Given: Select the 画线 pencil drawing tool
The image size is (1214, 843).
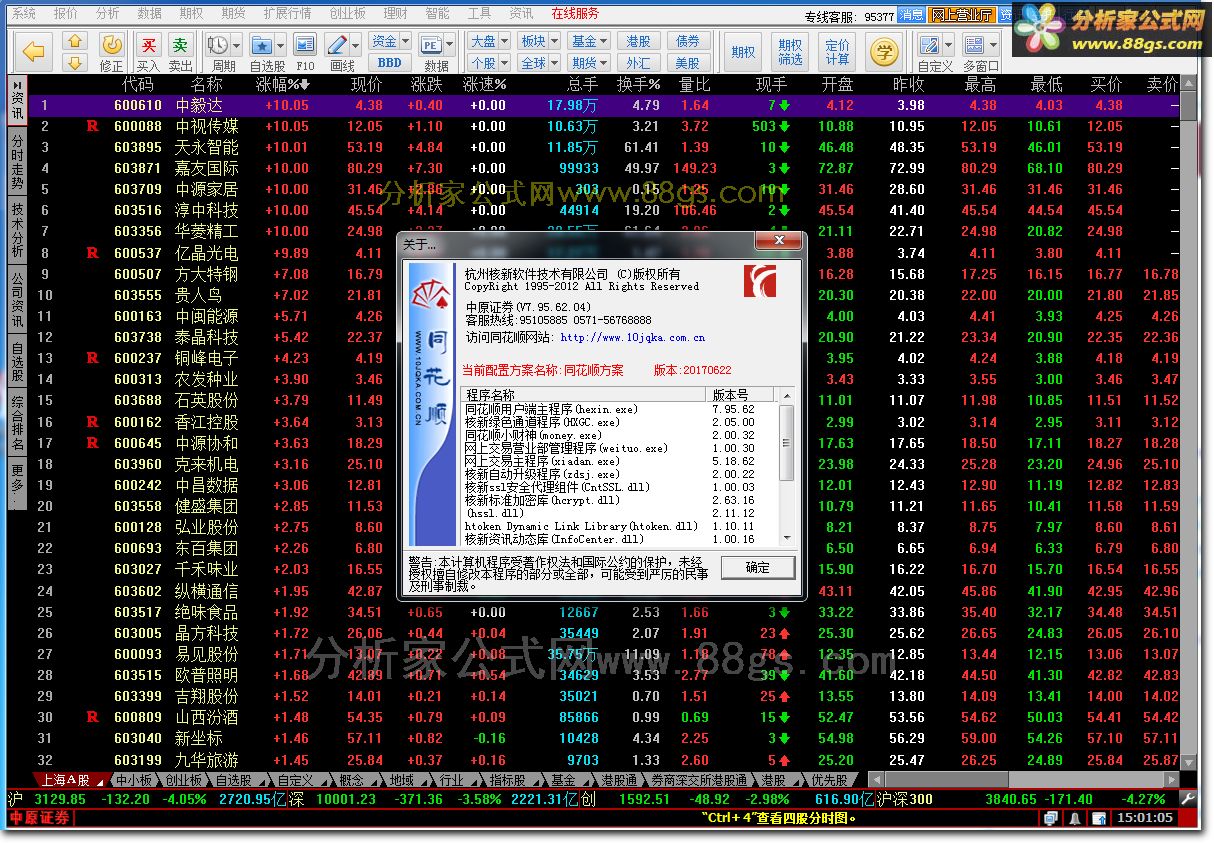Looking at the screenshot, I should tap(337, 45).
